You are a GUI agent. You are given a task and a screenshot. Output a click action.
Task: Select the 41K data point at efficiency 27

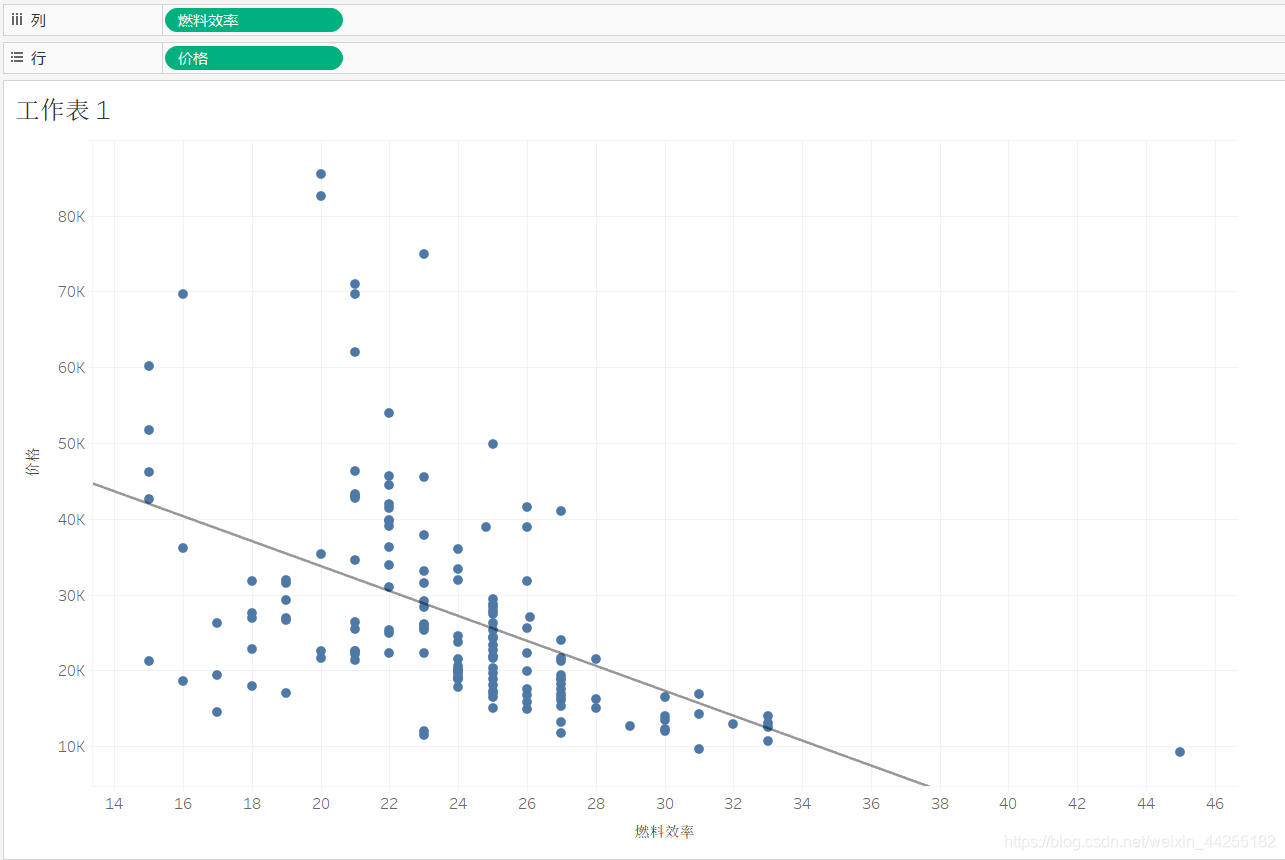[561, 511]
